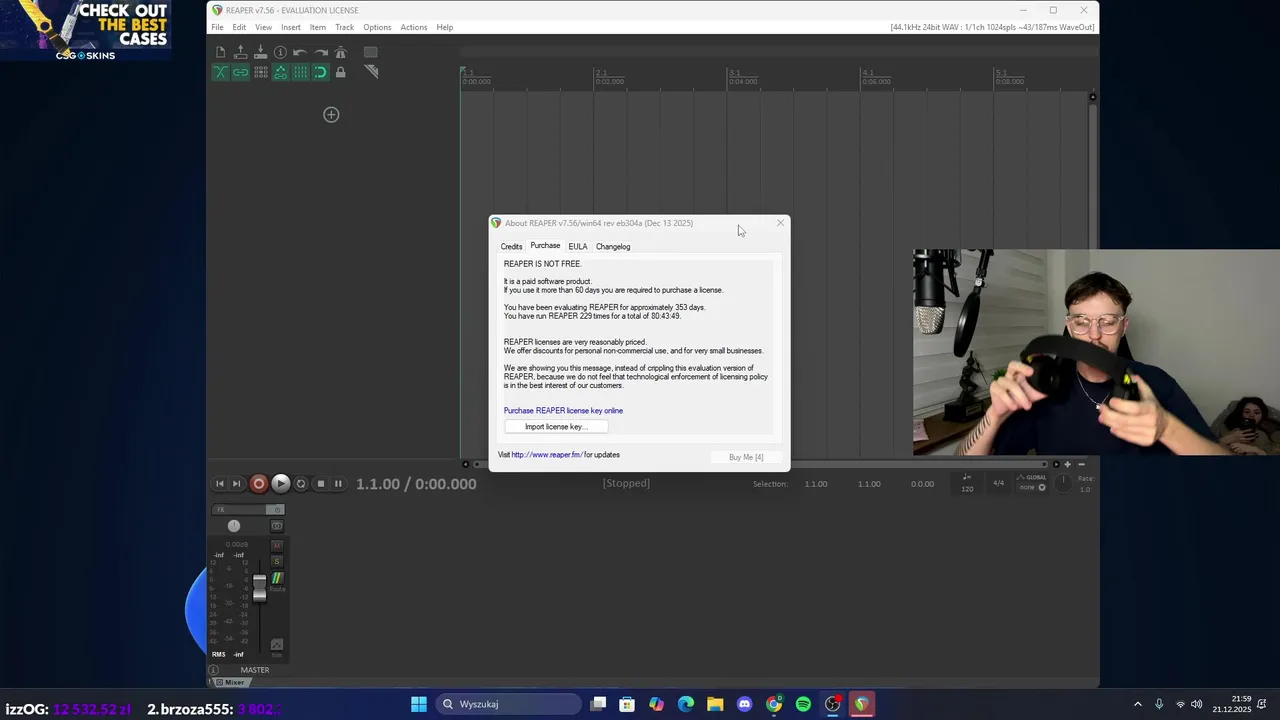This screenshot has width=1280, height=720.
Task: Switch to the Purchase tab
Action: click(545, 246)
